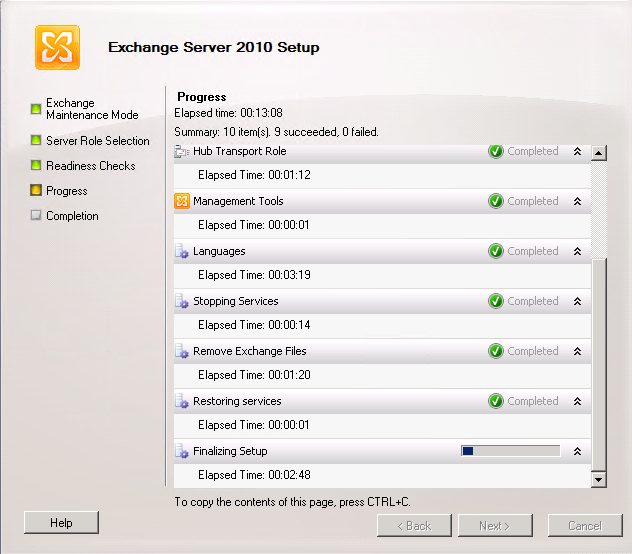Screen dimensions: 632x554
Task: Click the Next button
Action: [495, 525]
